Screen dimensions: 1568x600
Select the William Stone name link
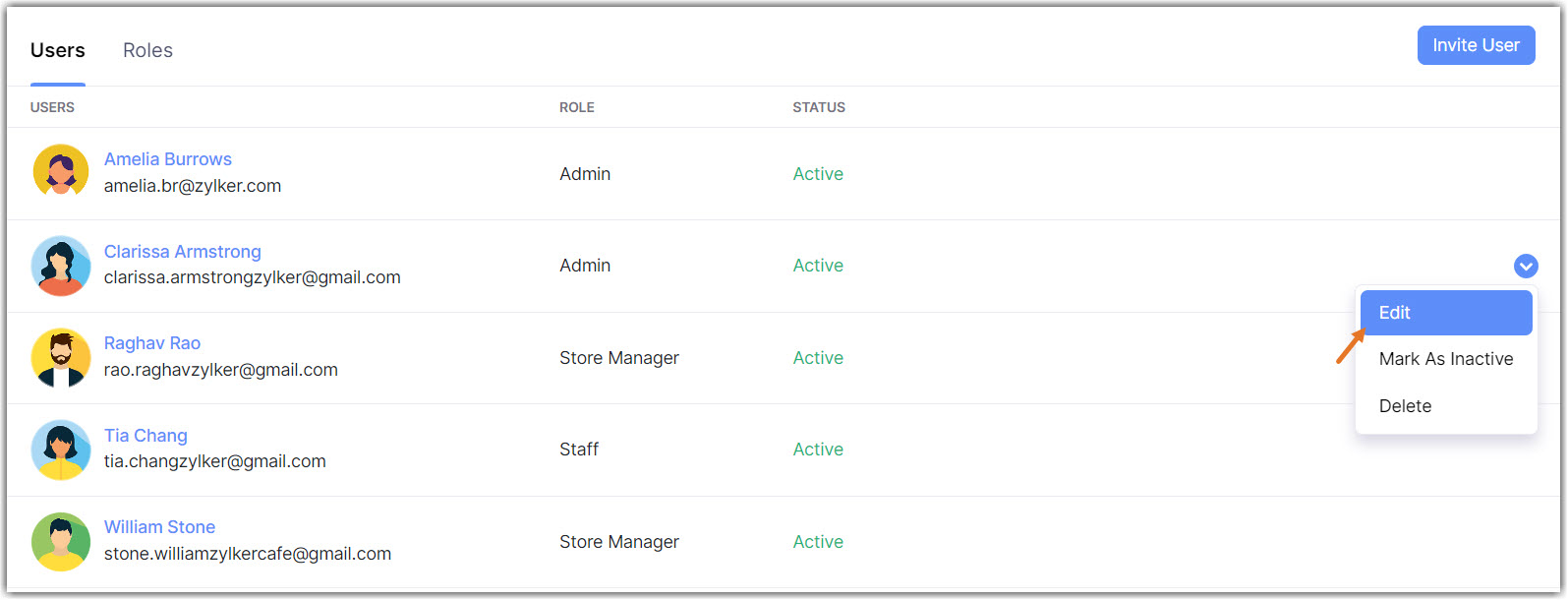[159, 527]
